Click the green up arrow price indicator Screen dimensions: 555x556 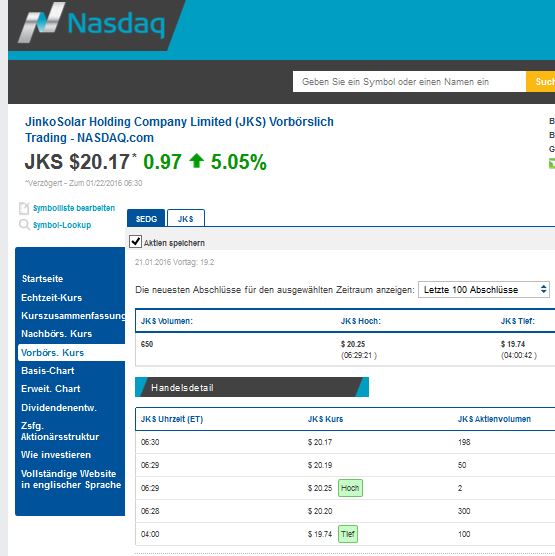point(196,161)
